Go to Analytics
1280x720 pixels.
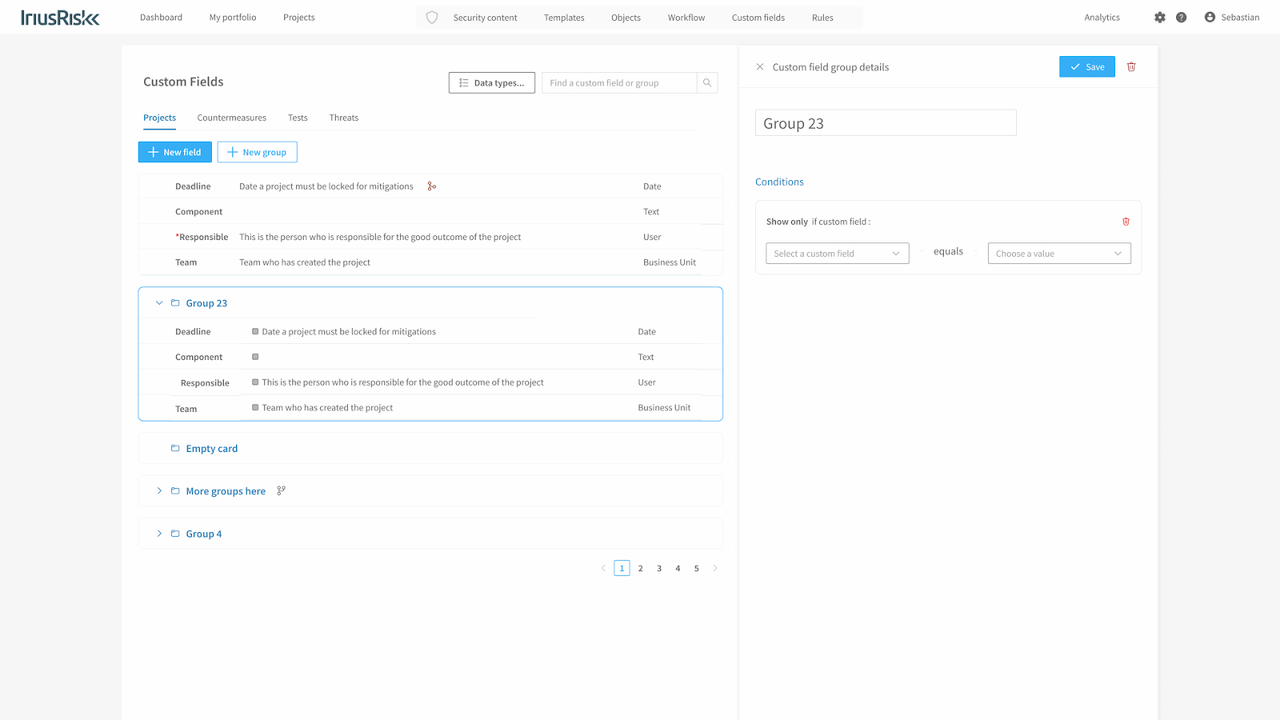[x=1102, y=17]
